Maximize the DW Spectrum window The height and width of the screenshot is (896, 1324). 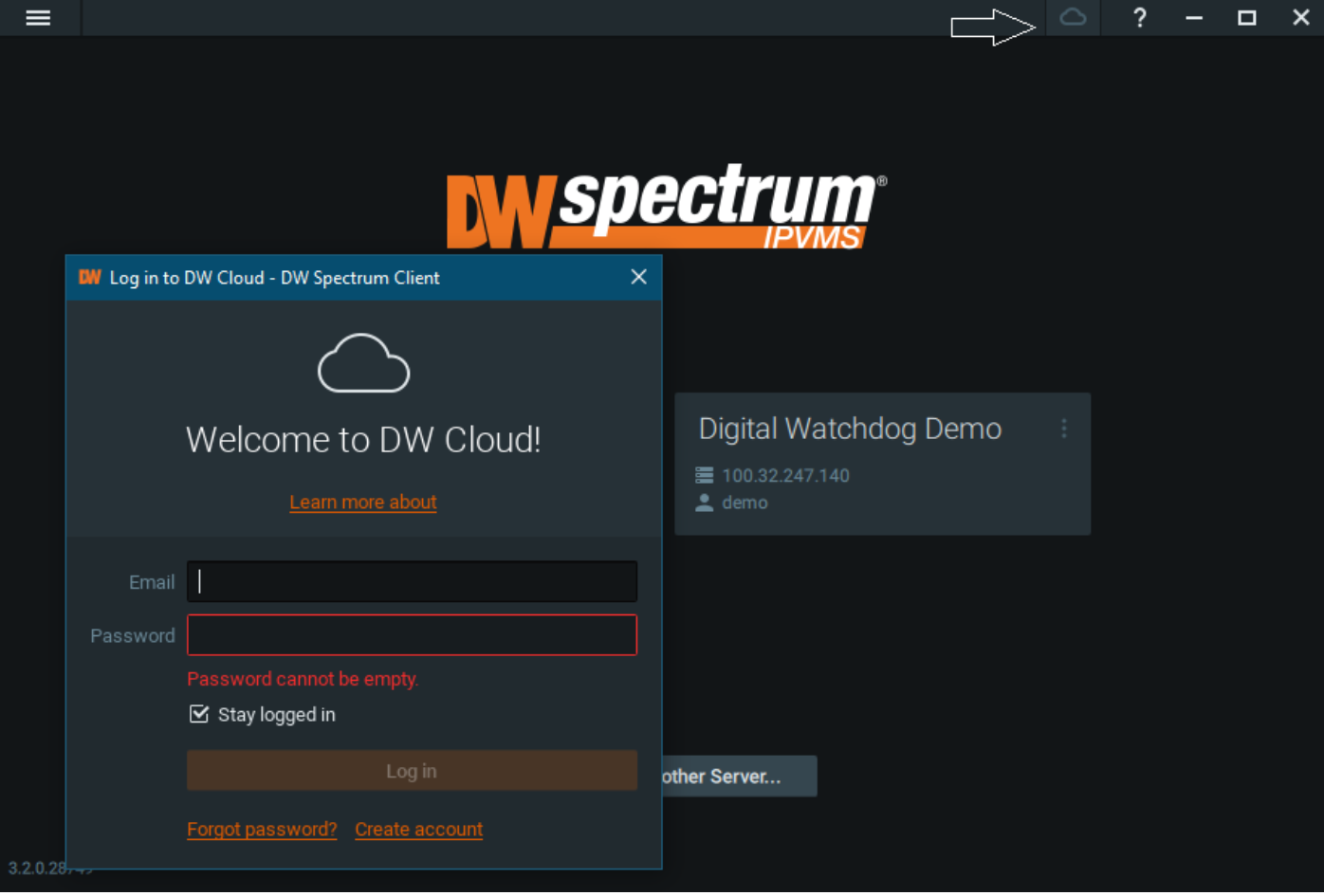[1246, 18]
